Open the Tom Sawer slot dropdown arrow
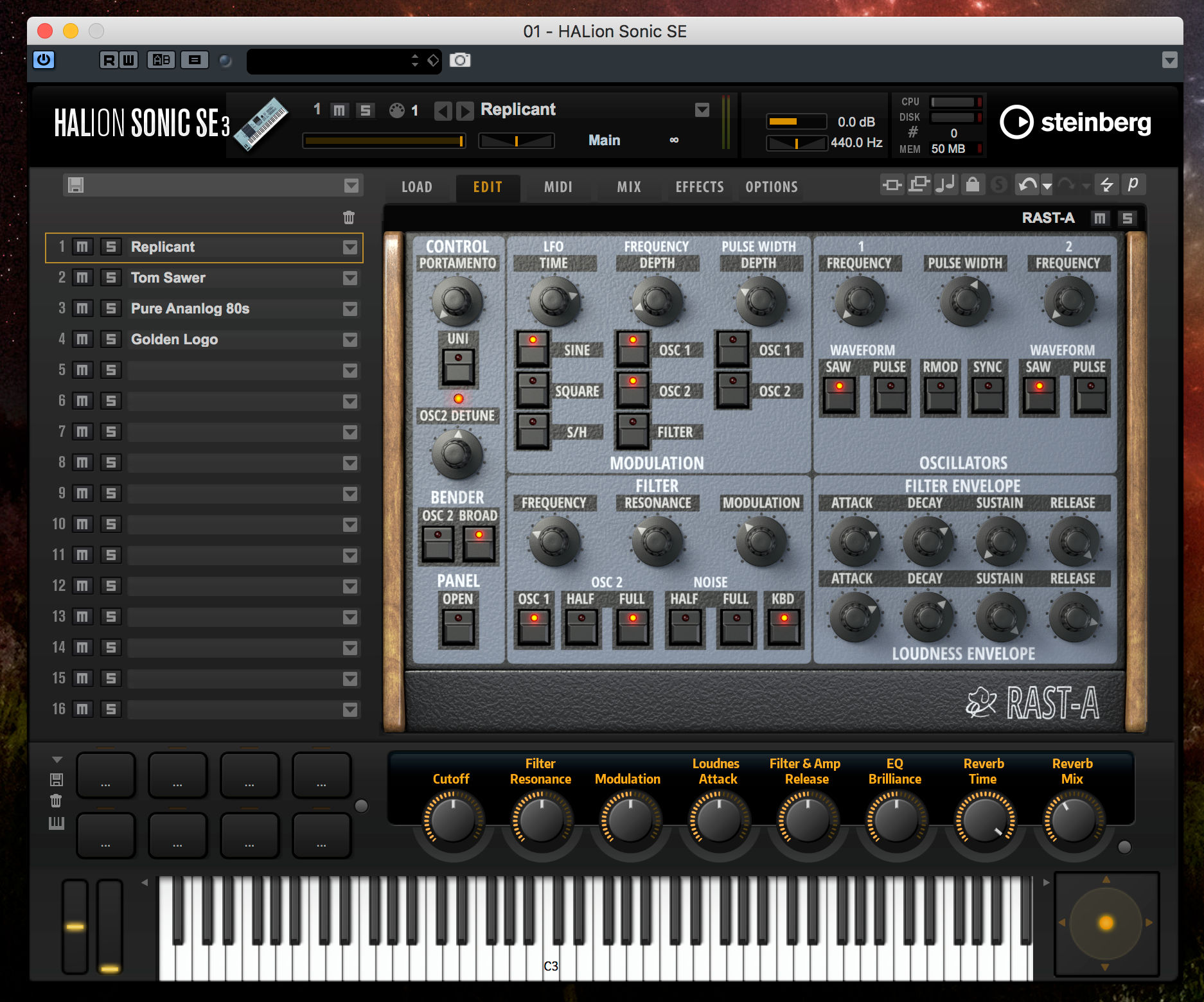This screenshot has width=1204, height=1002. (350, 278)
